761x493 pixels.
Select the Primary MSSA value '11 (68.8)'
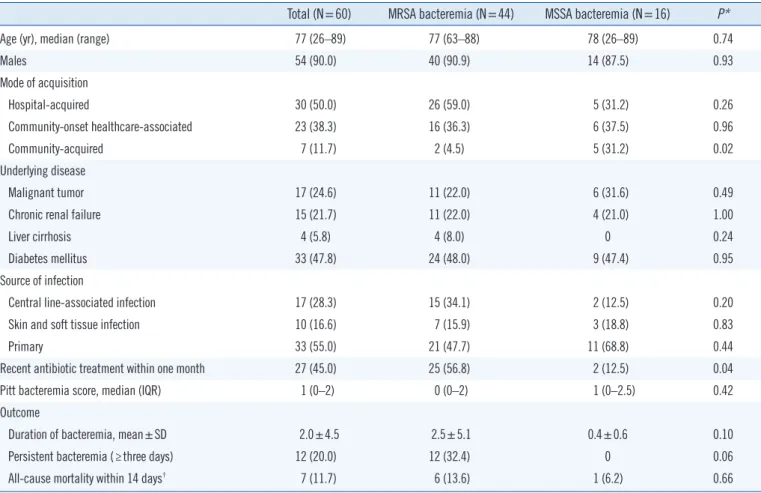pos(608,346)
